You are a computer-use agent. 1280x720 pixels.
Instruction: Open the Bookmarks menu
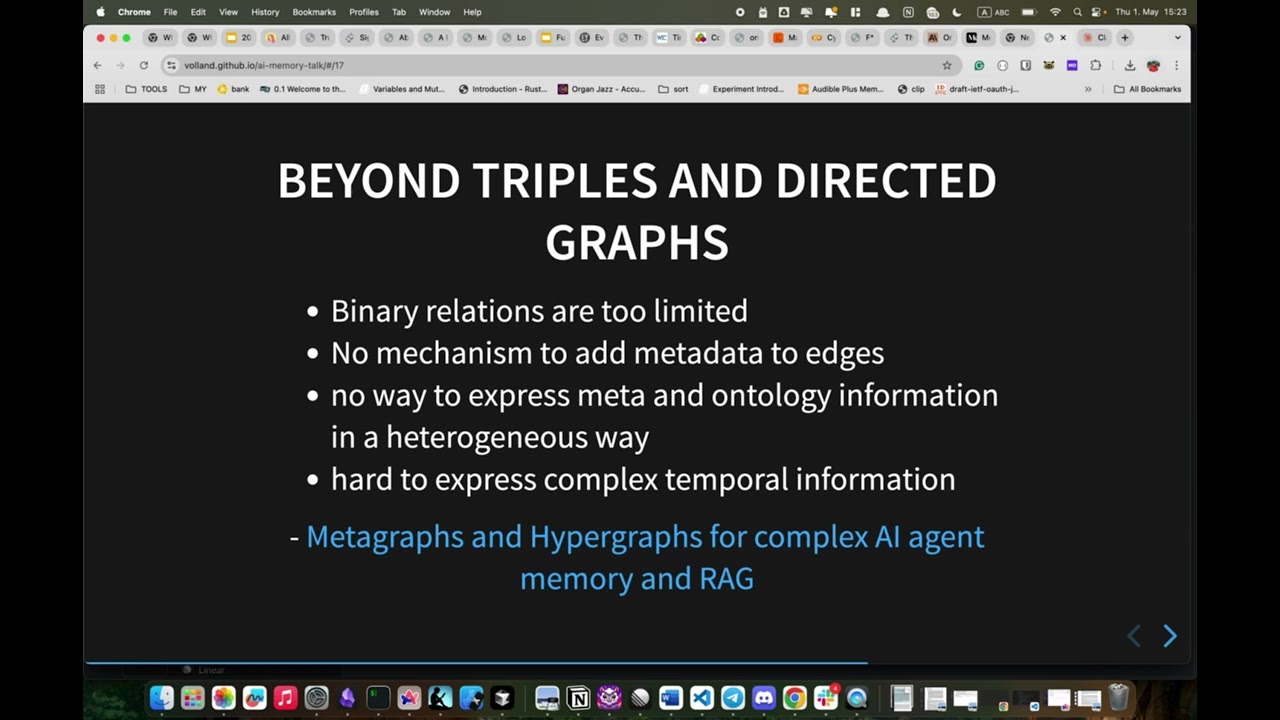[314, 12]
